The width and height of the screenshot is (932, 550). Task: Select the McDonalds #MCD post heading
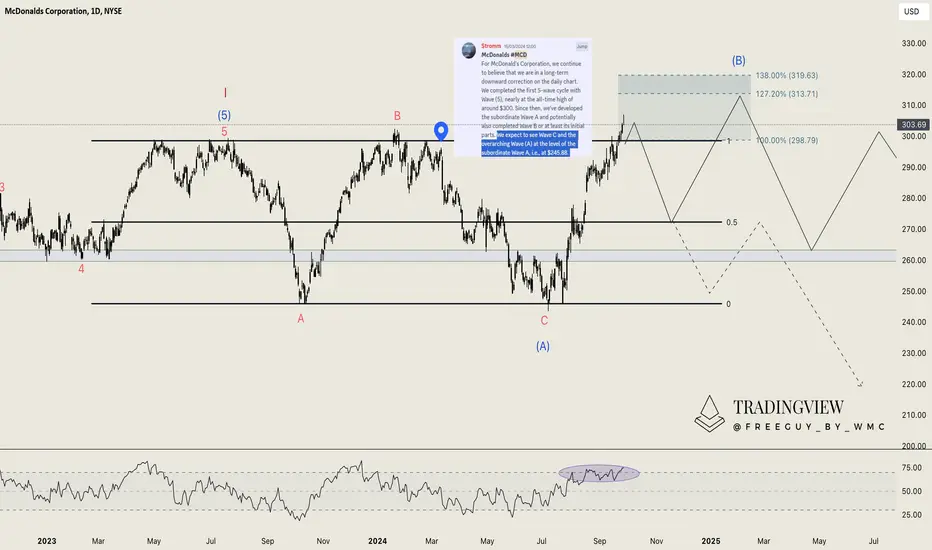pos(504,55)
